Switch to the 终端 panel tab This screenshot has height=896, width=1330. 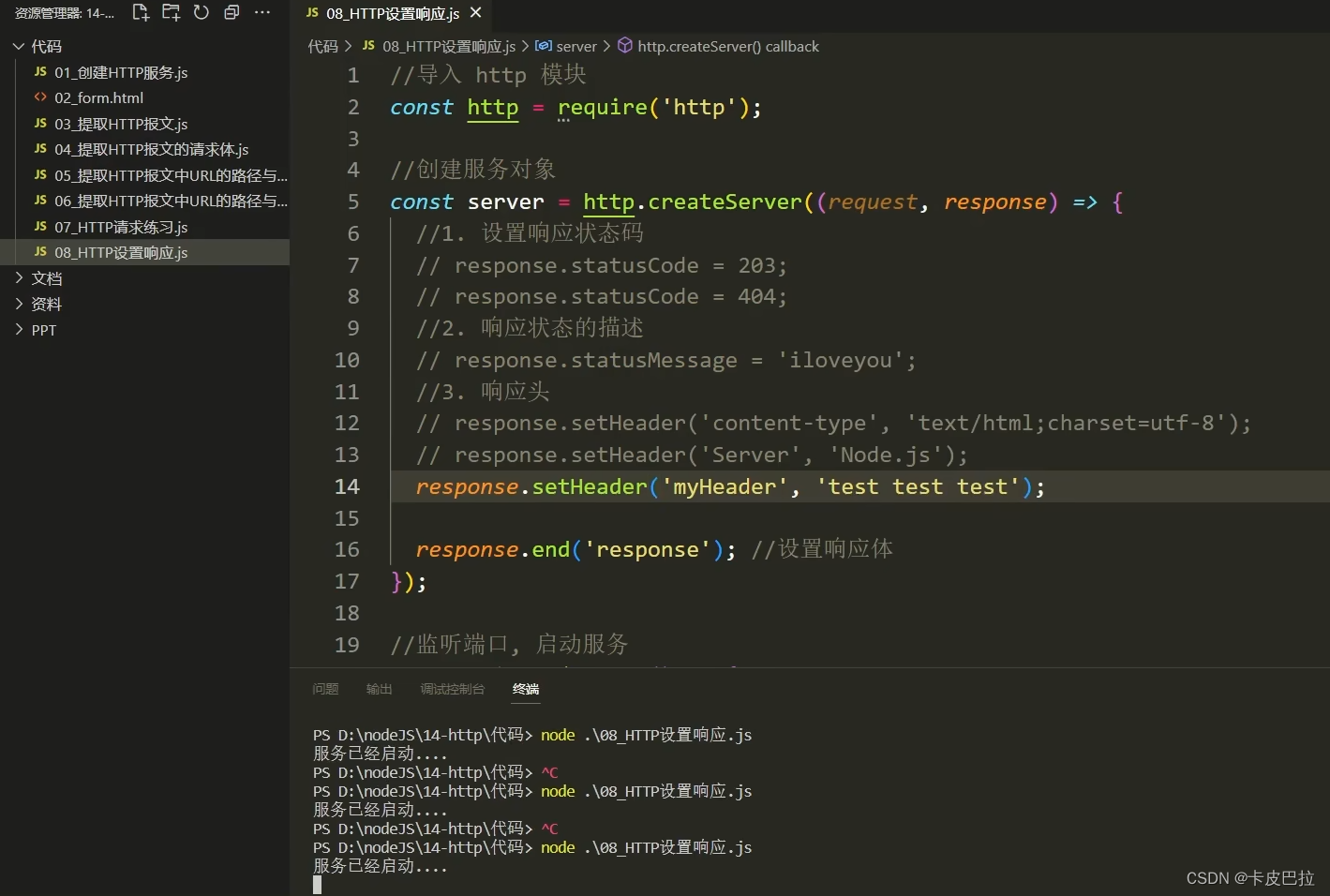526,689
